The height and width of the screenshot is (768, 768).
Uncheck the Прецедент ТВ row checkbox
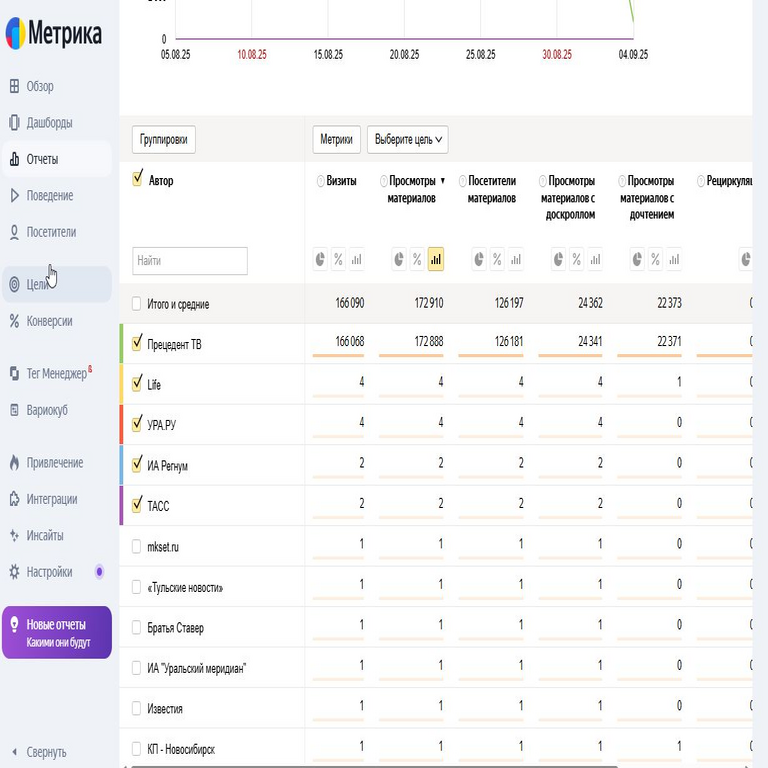137,342
